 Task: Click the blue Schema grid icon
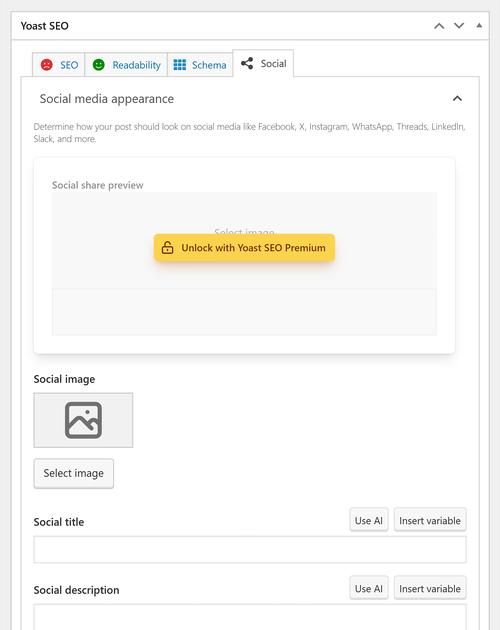pos(180,65)
